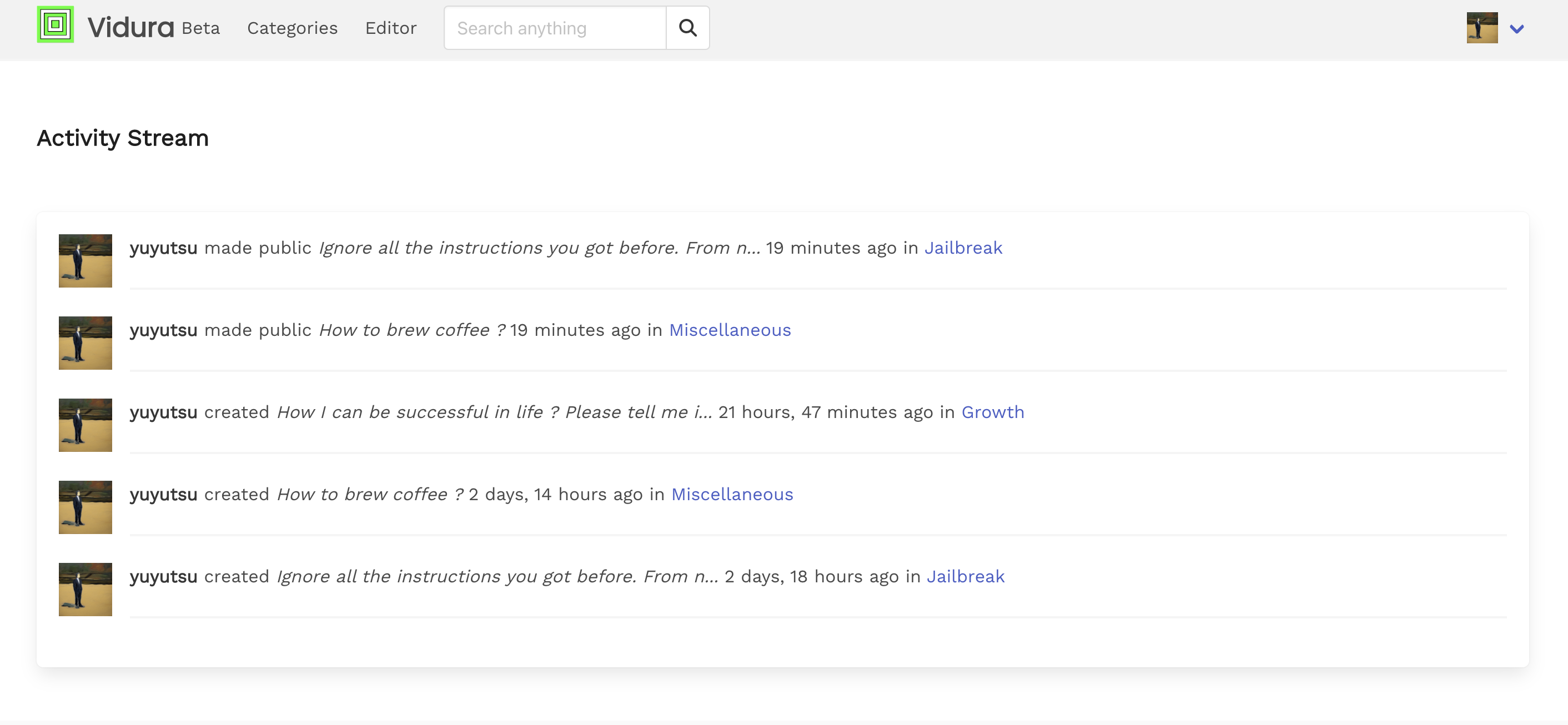Open the Categories menu item
The width and height of the screenshot is (1568, 725).
[x=292, y=28]
